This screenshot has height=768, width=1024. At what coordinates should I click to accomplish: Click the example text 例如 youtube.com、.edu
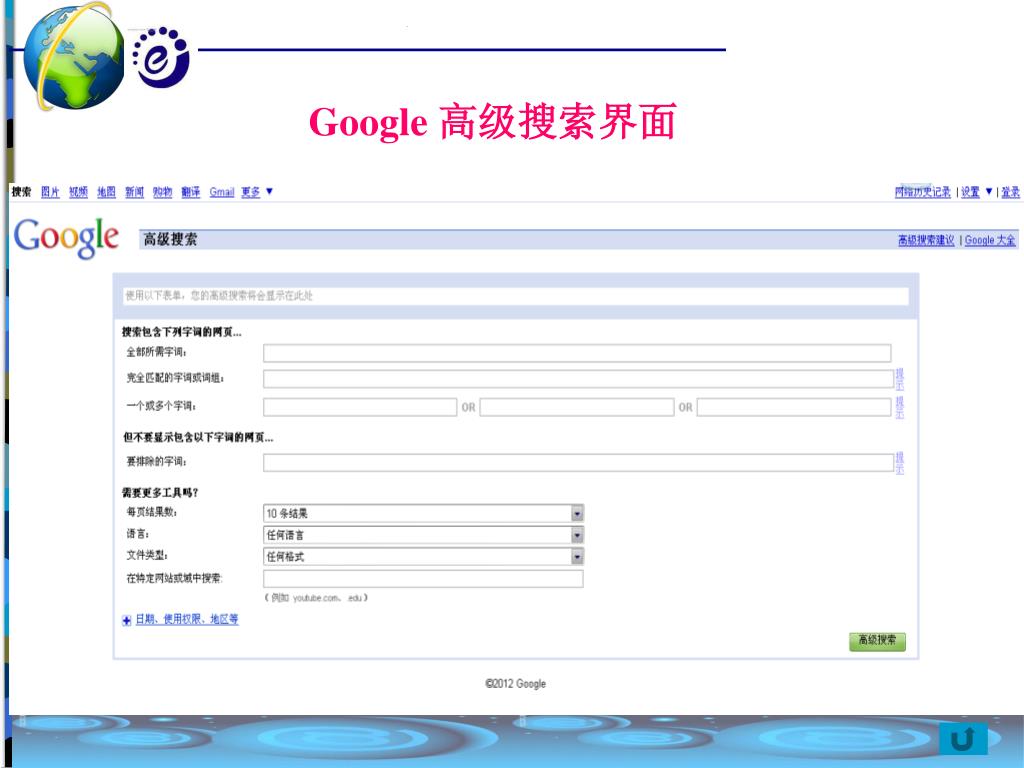(316, 598)
